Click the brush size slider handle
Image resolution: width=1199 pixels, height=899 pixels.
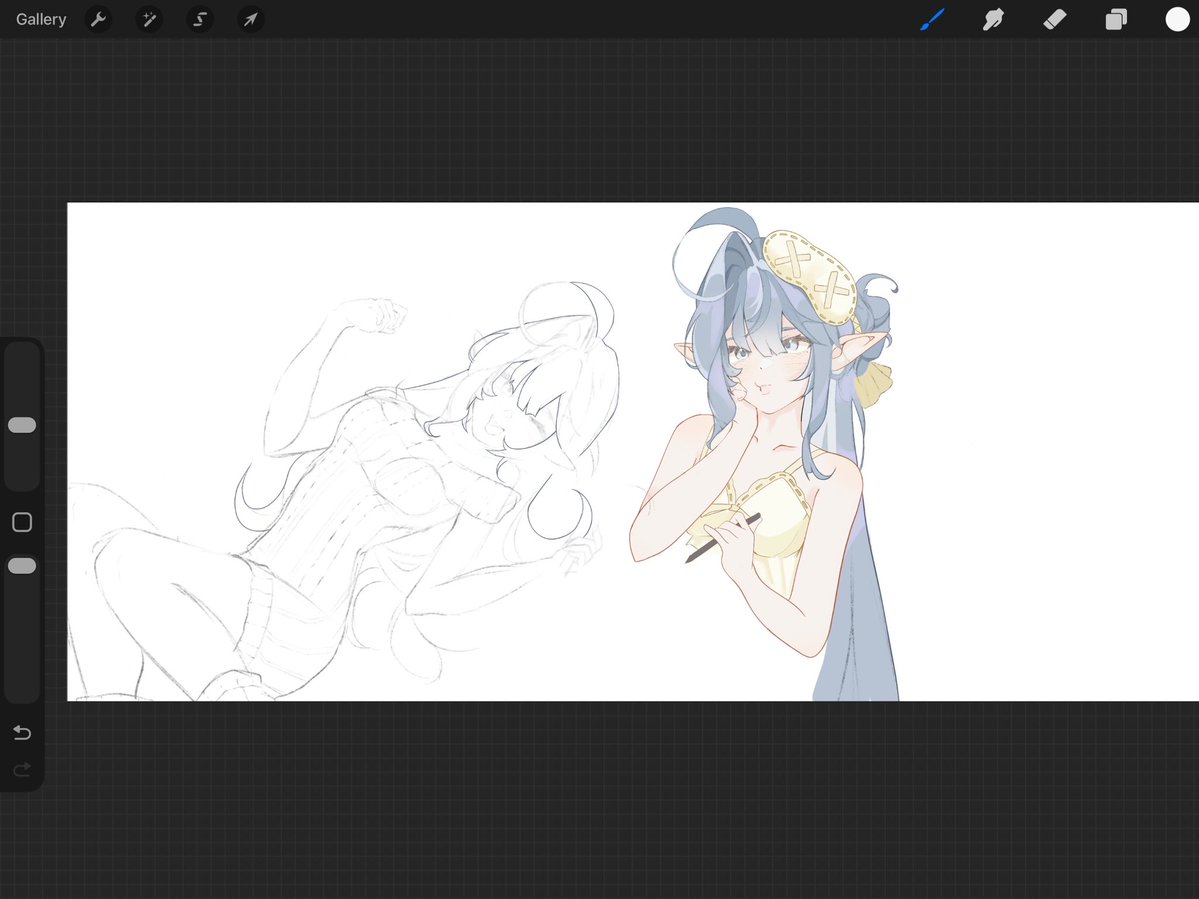[x=22, y=425]
